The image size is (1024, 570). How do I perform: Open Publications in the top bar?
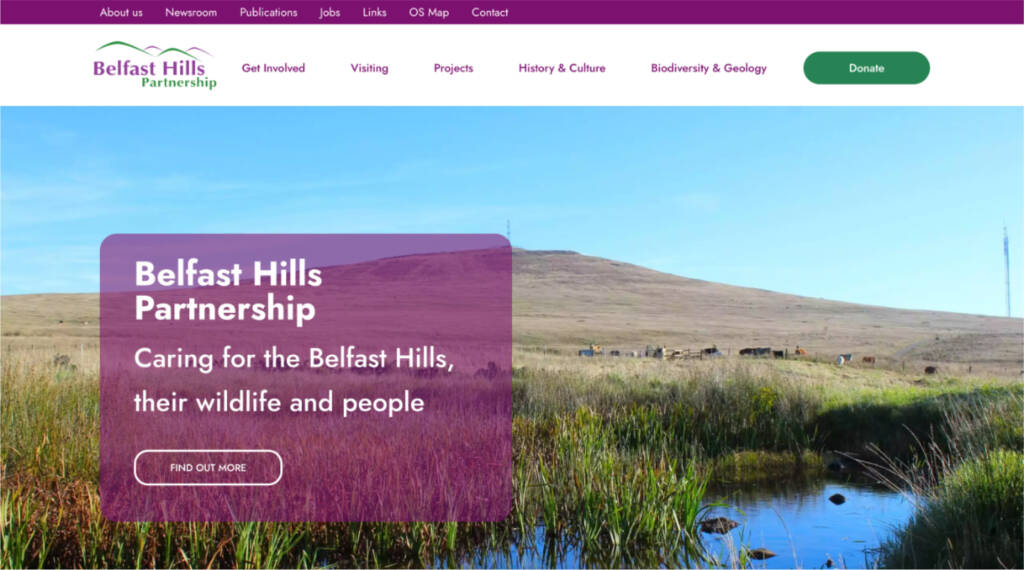[x=268, y=12]
